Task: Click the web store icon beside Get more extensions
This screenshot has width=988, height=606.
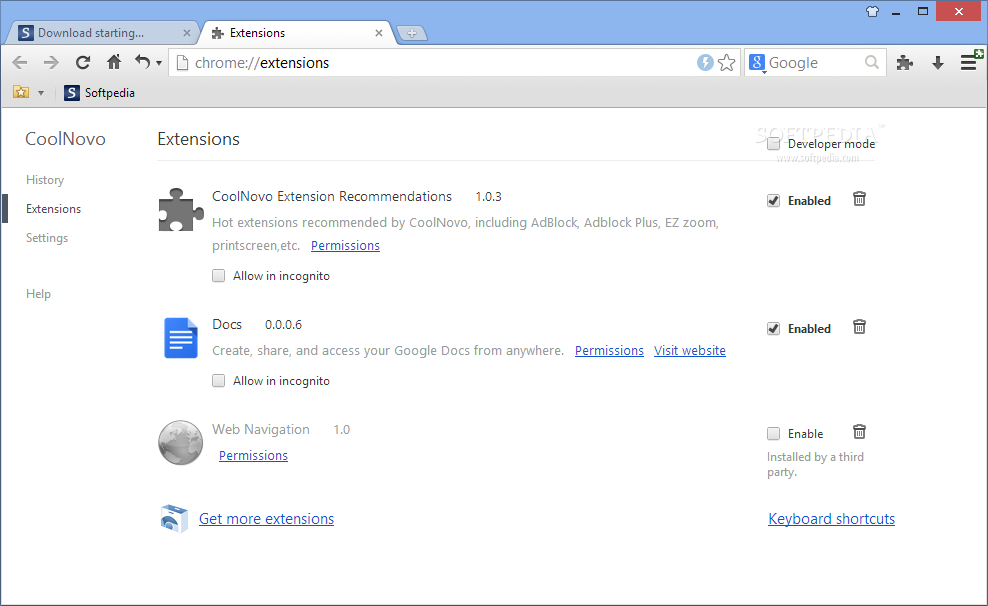Action: tap(174, 518)
